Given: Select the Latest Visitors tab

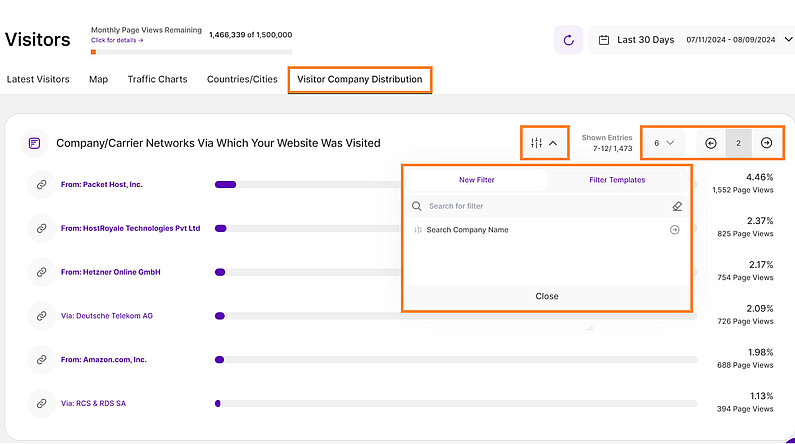Looking at the screenshot, I should 38,79.
